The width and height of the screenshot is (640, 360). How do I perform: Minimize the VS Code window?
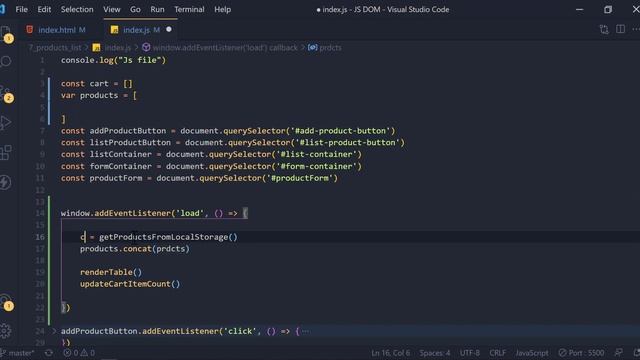tap(580, 9)
